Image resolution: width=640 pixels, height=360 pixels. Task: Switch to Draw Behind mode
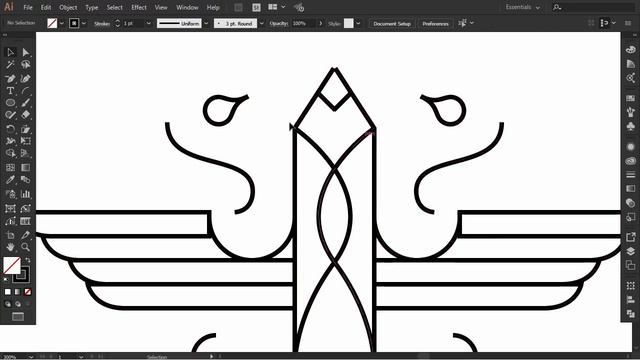[18, 304]
